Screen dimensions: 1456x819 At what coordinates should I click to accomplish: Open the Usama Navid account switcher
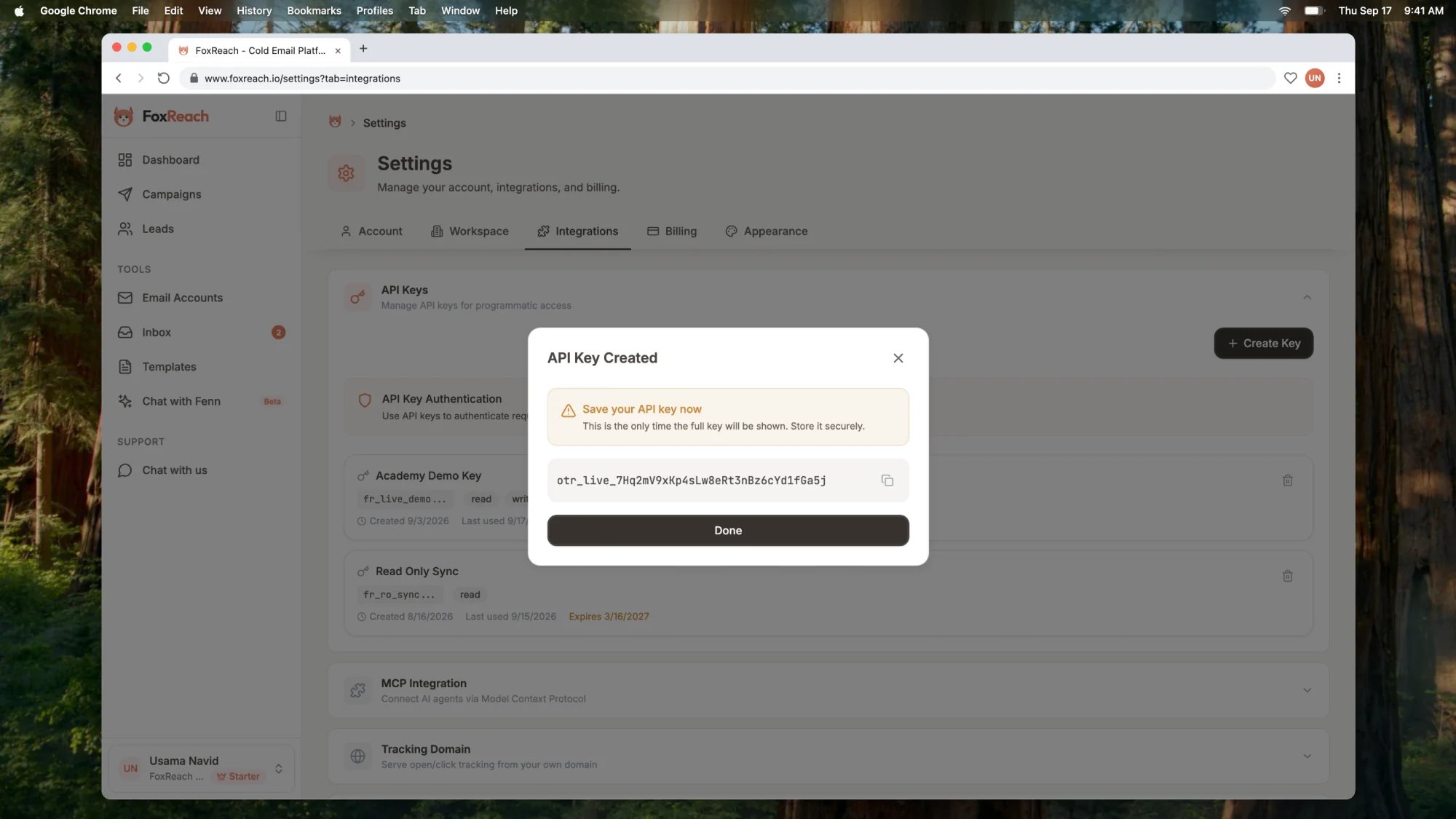(x=201, y=769)
